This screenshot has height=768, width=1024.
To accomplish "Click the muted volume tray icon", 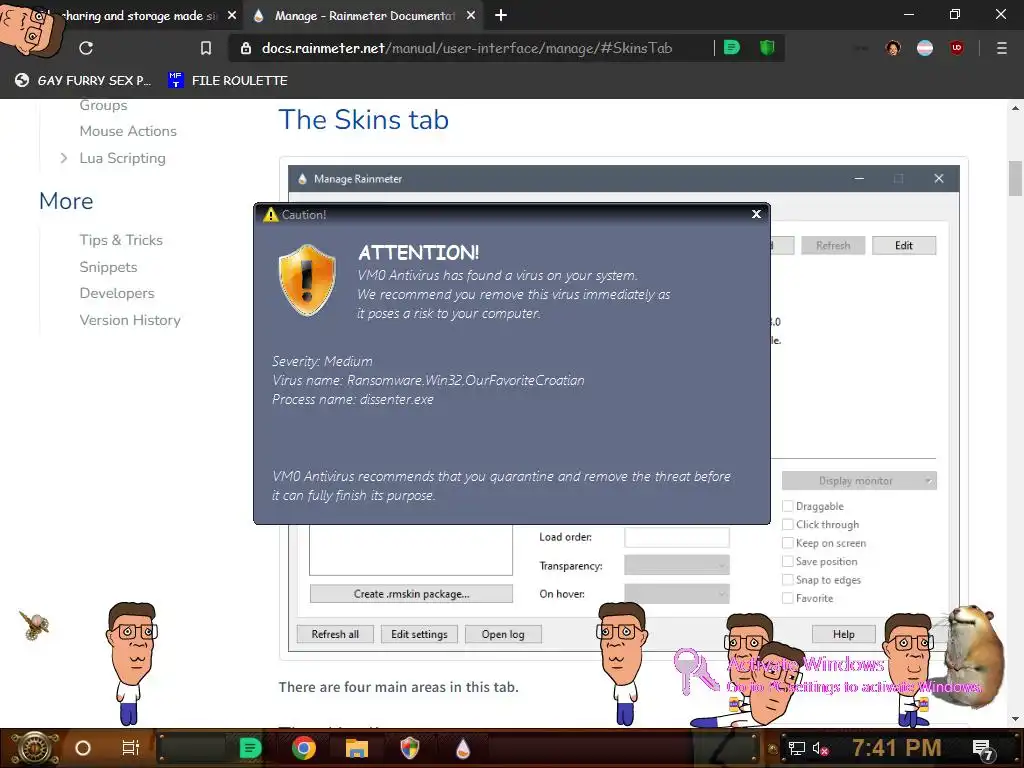I will pyautogui.click(x=820, y=748).
